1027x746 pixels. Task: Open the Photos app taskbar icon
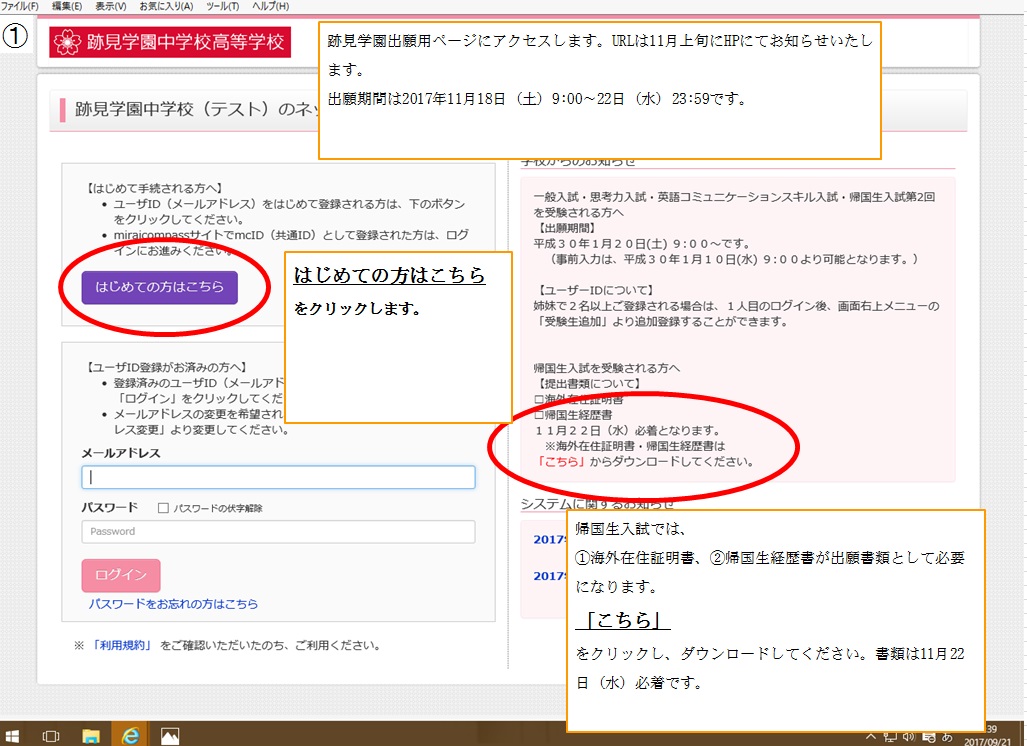[170, 735]
